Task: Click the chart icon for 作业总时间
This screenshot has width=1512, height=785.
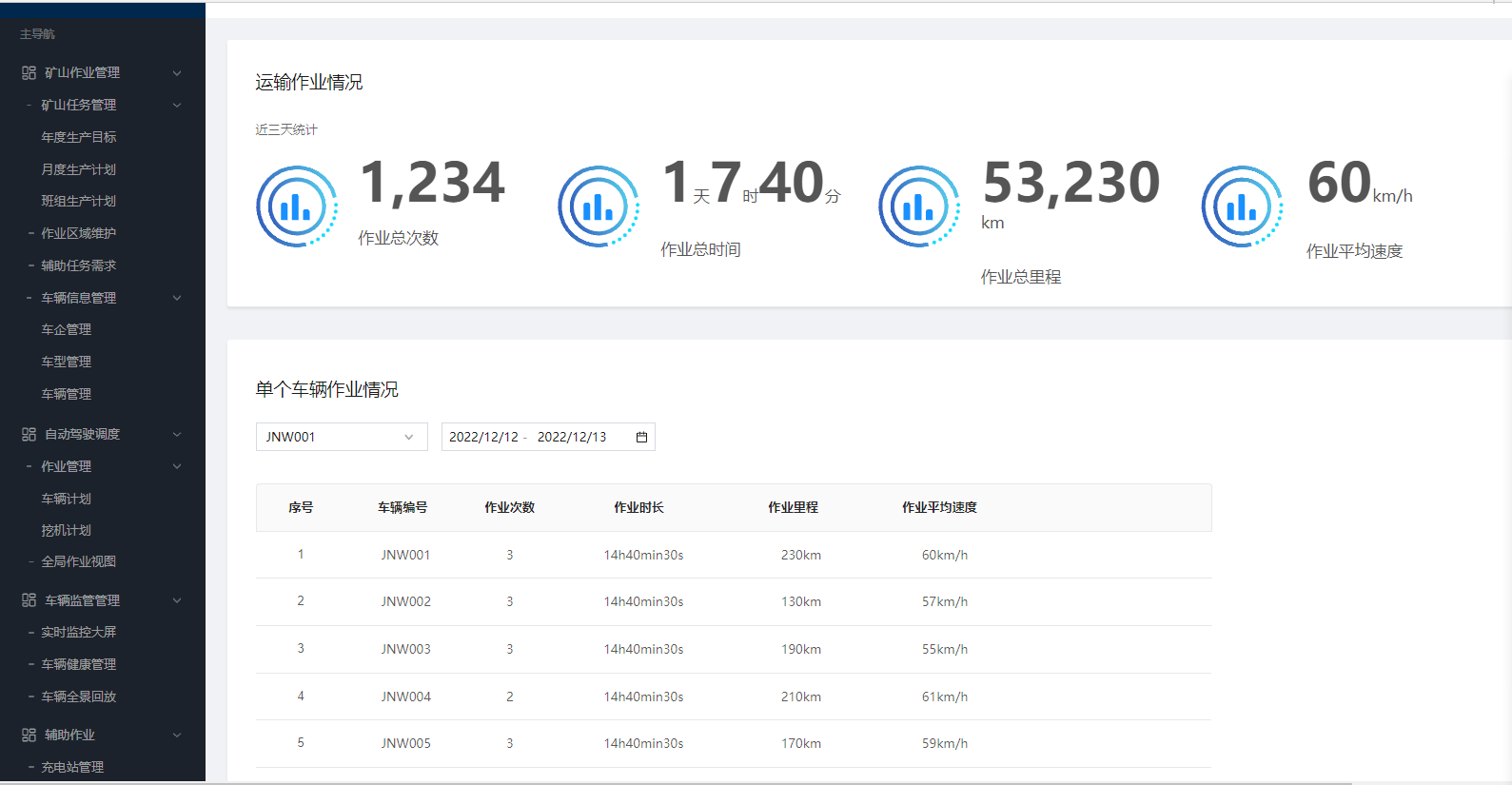Action: tap(599, 206)
